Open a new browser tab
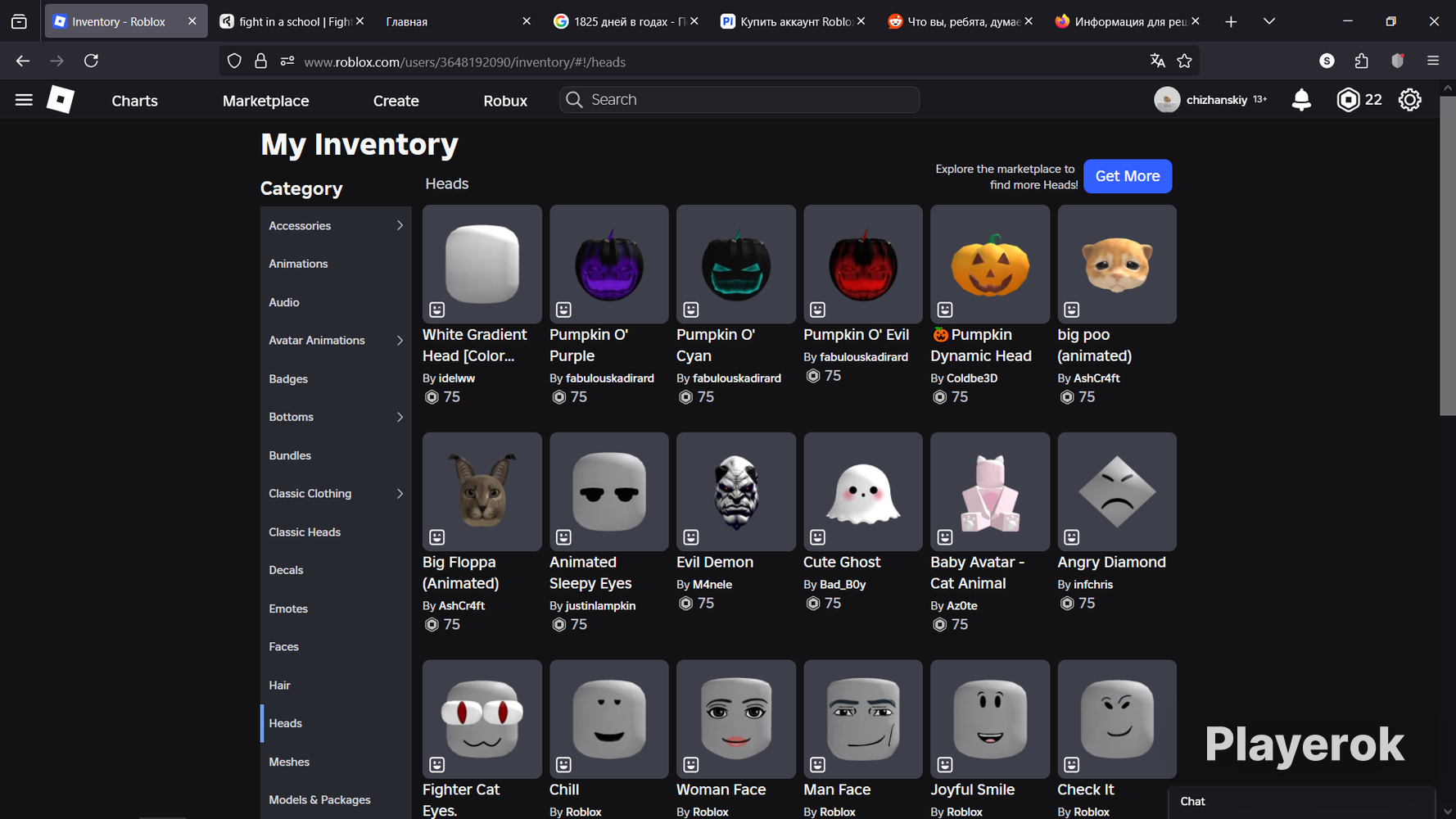This screenshot has width=1456, height=819. click(1231, 21)
